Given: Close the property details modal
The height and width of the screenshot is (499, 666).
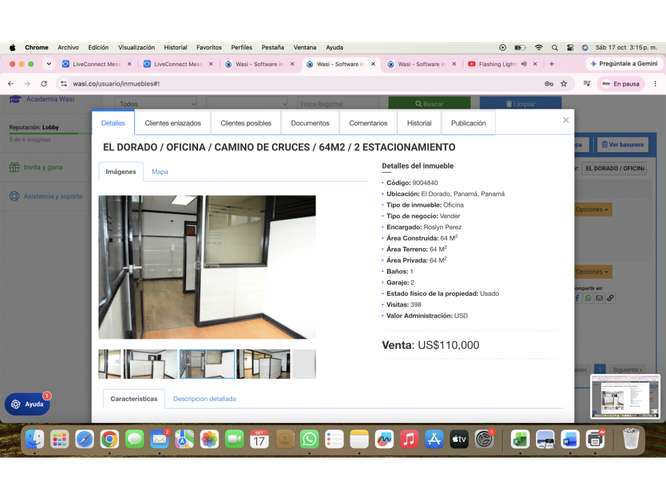Looking at the screenshot, I should pos(565,120).
